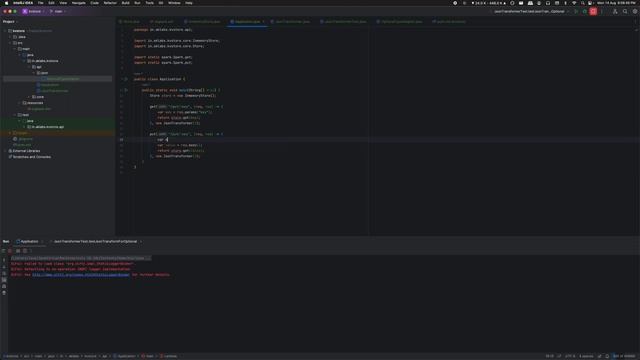Open the Navigate menu

(78, 3)
